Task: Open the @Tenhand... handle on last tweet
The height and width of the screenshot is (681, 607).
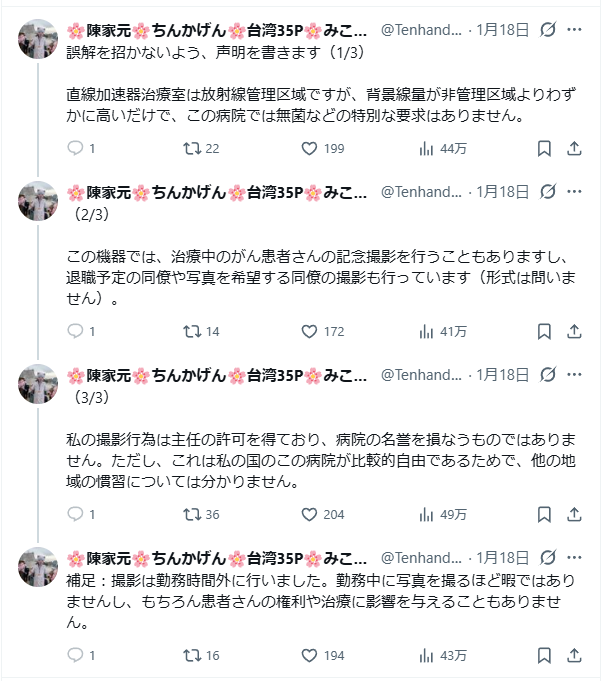Action: coord(421,557)
